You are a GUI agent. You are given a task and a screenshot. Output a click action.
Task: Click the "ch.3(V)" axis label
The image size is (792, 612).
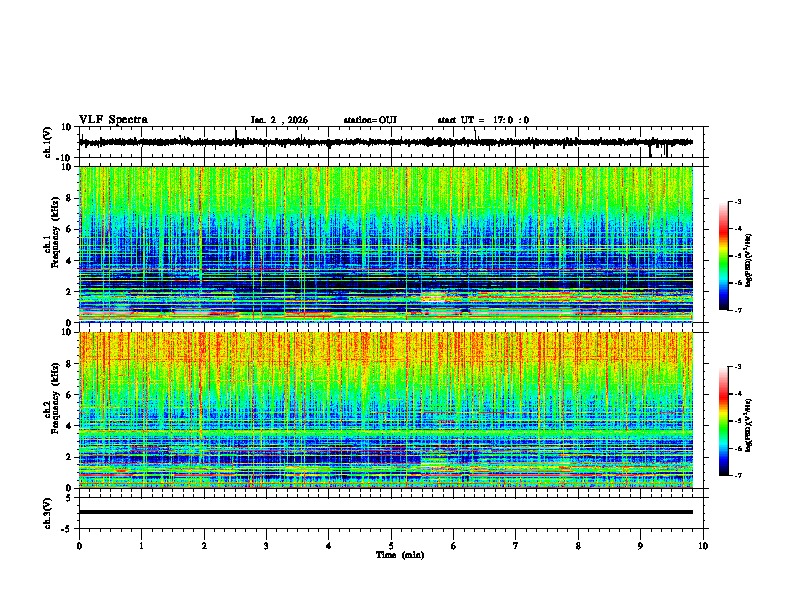48,513
